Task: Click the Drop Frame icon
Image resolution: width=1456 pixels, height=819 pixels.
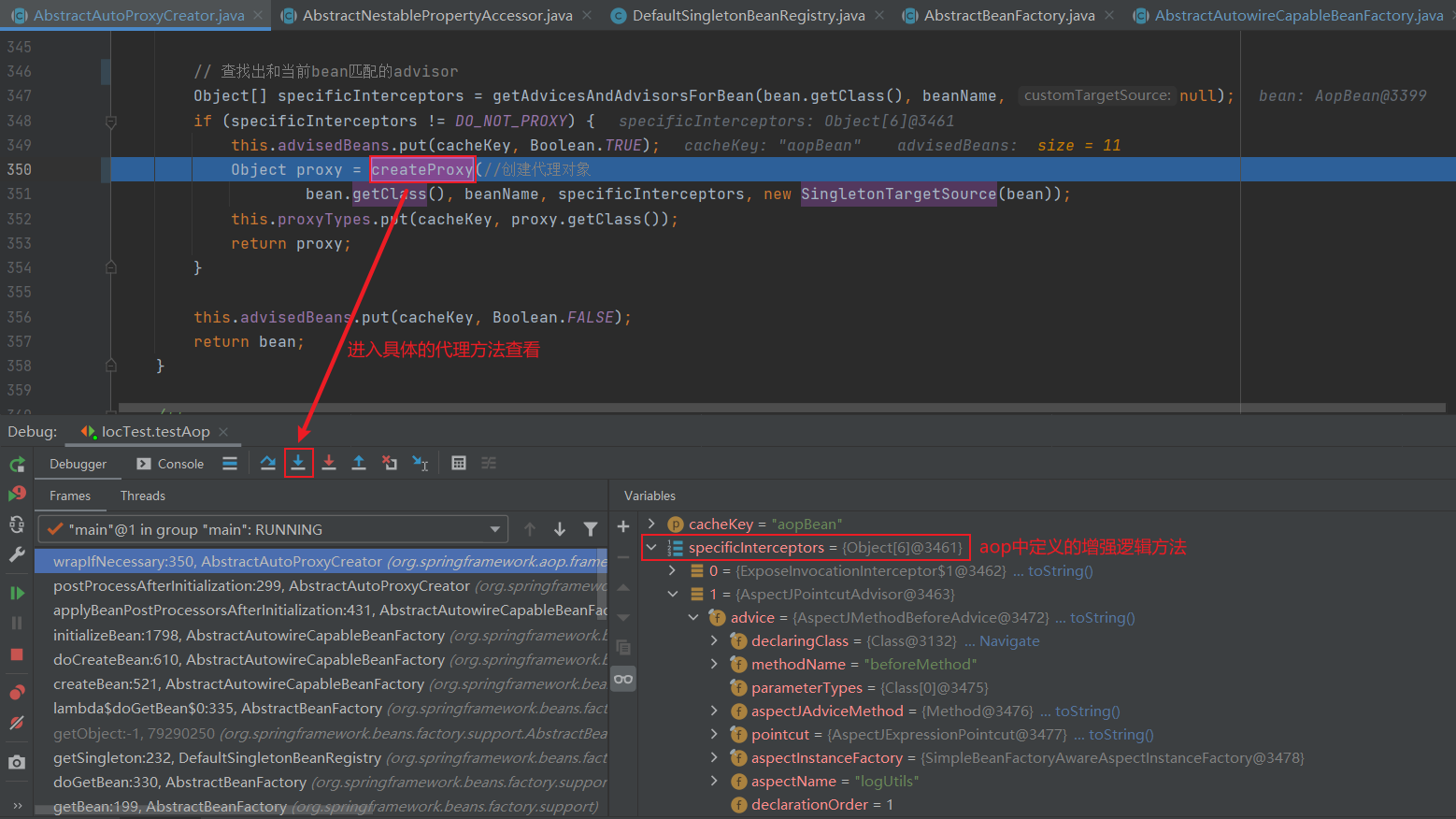Action: pyautogui.click(x=390, y=464)
